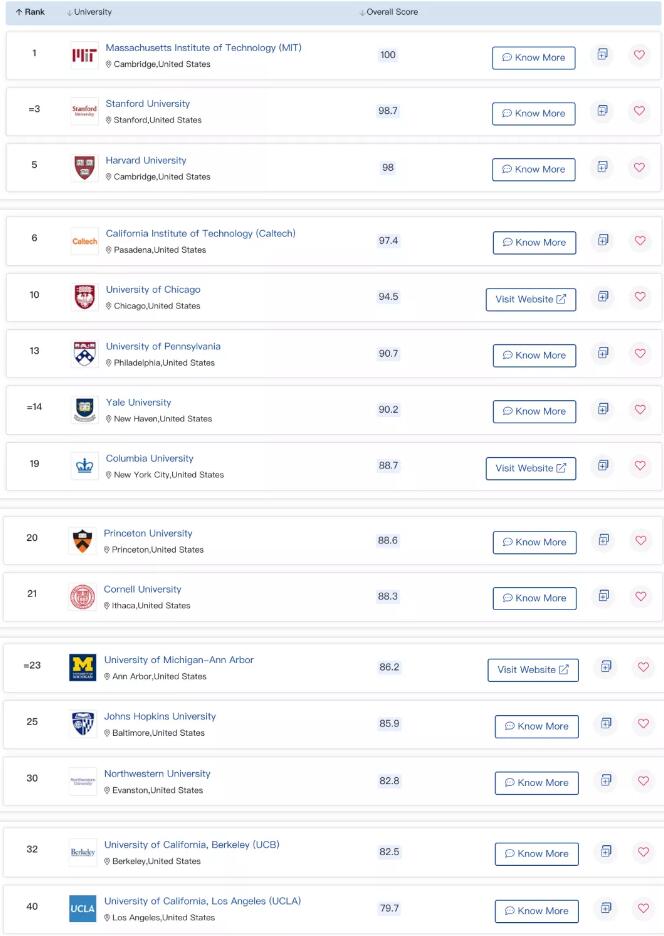664x936 pixels.
Task: Click the compare icon for Johns Hopkins University
Action: point(605,724)
